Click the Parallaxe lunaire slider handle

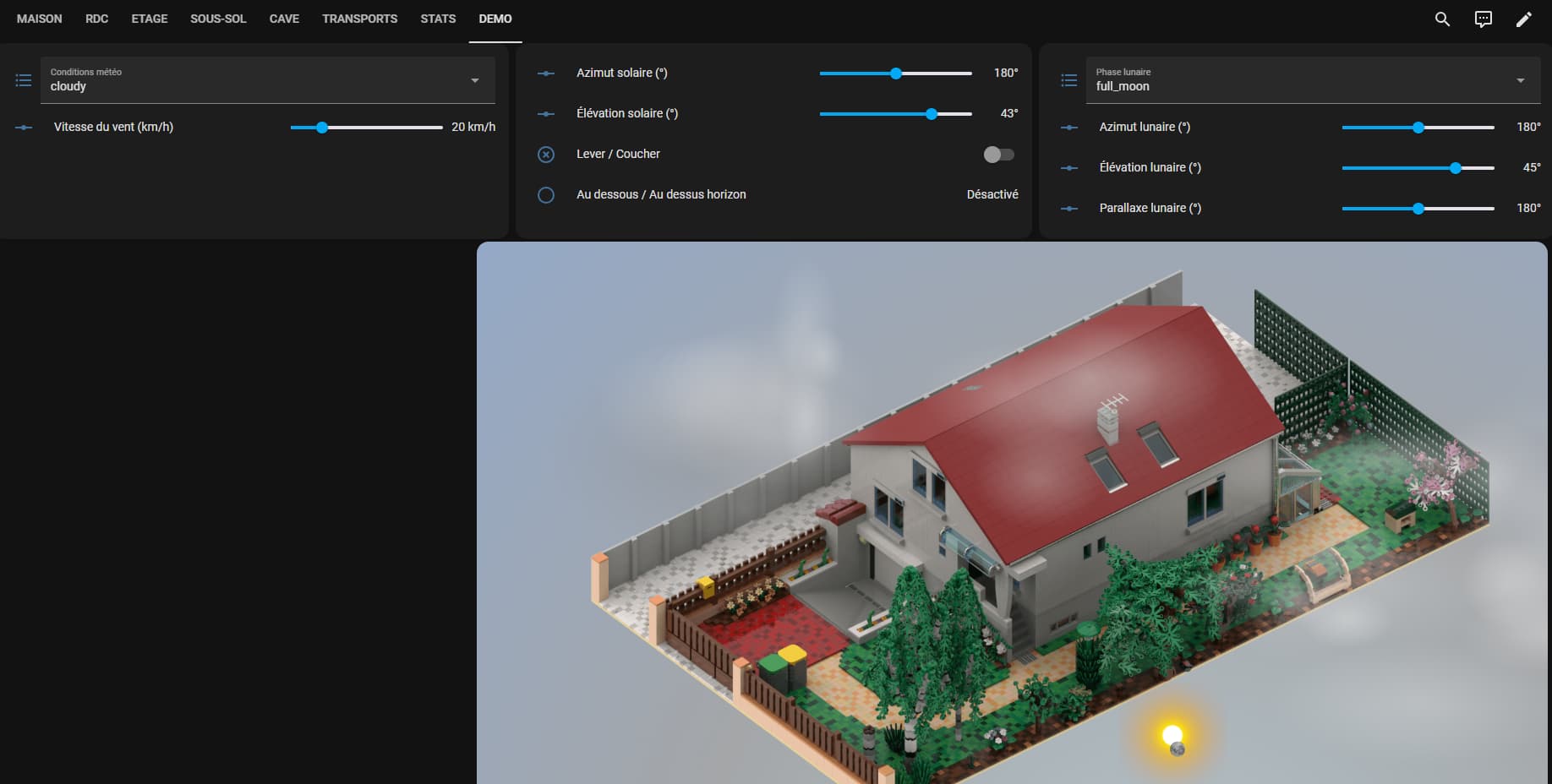1418,208
